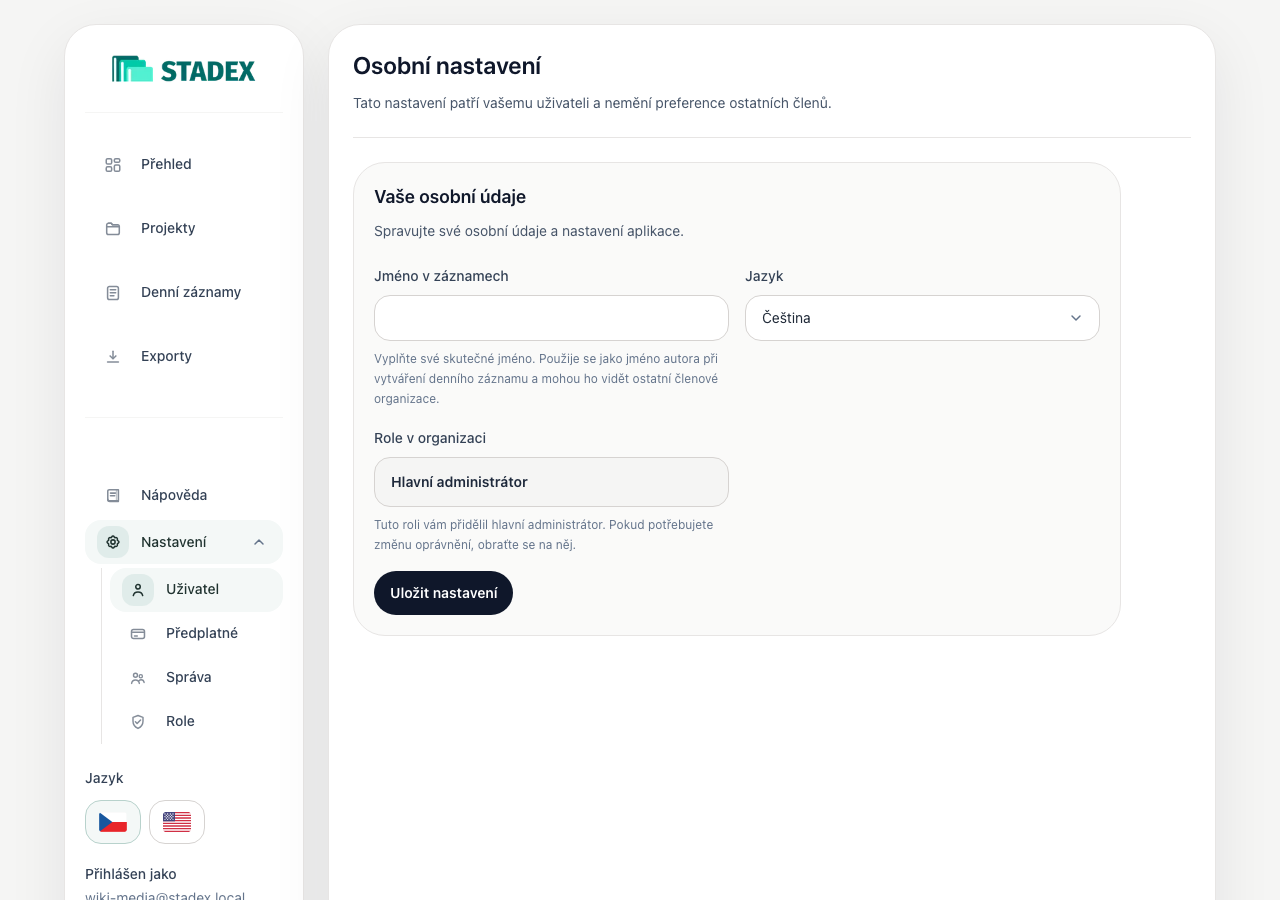Go to the Exporty menu item
Viewport: 1280px width, 900px height.
click(184, 356)
